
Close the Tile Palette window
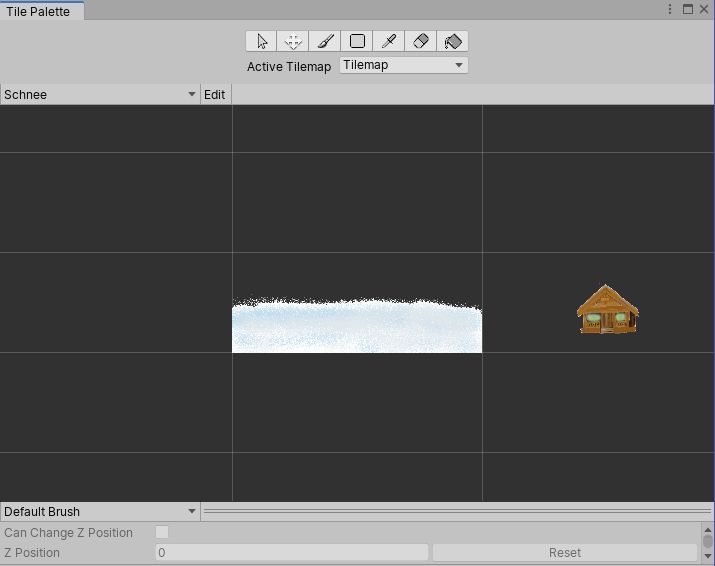[704, 9]
